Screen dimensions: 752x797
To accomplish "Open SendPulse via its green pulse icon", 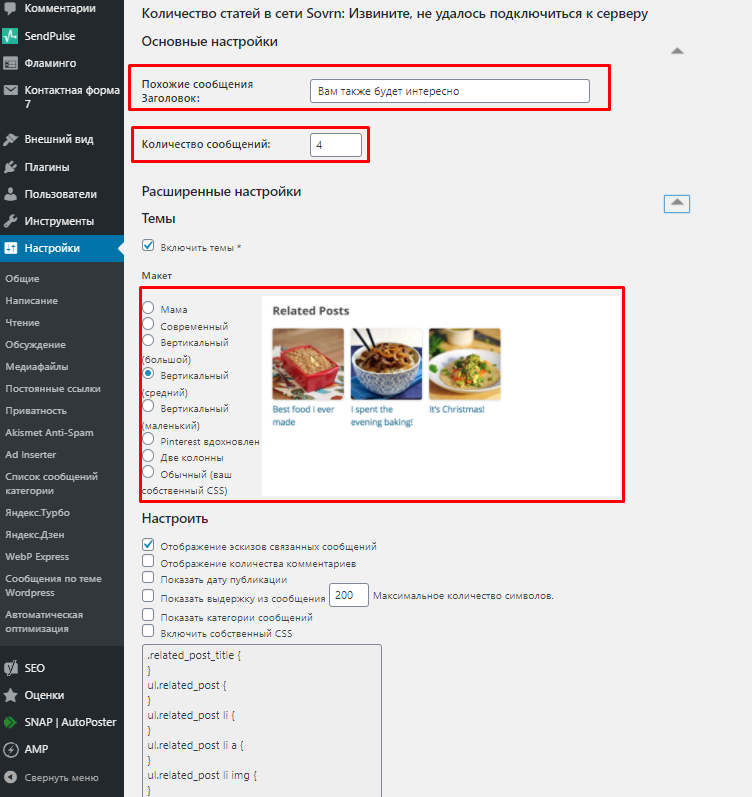I will click(10, 36).
